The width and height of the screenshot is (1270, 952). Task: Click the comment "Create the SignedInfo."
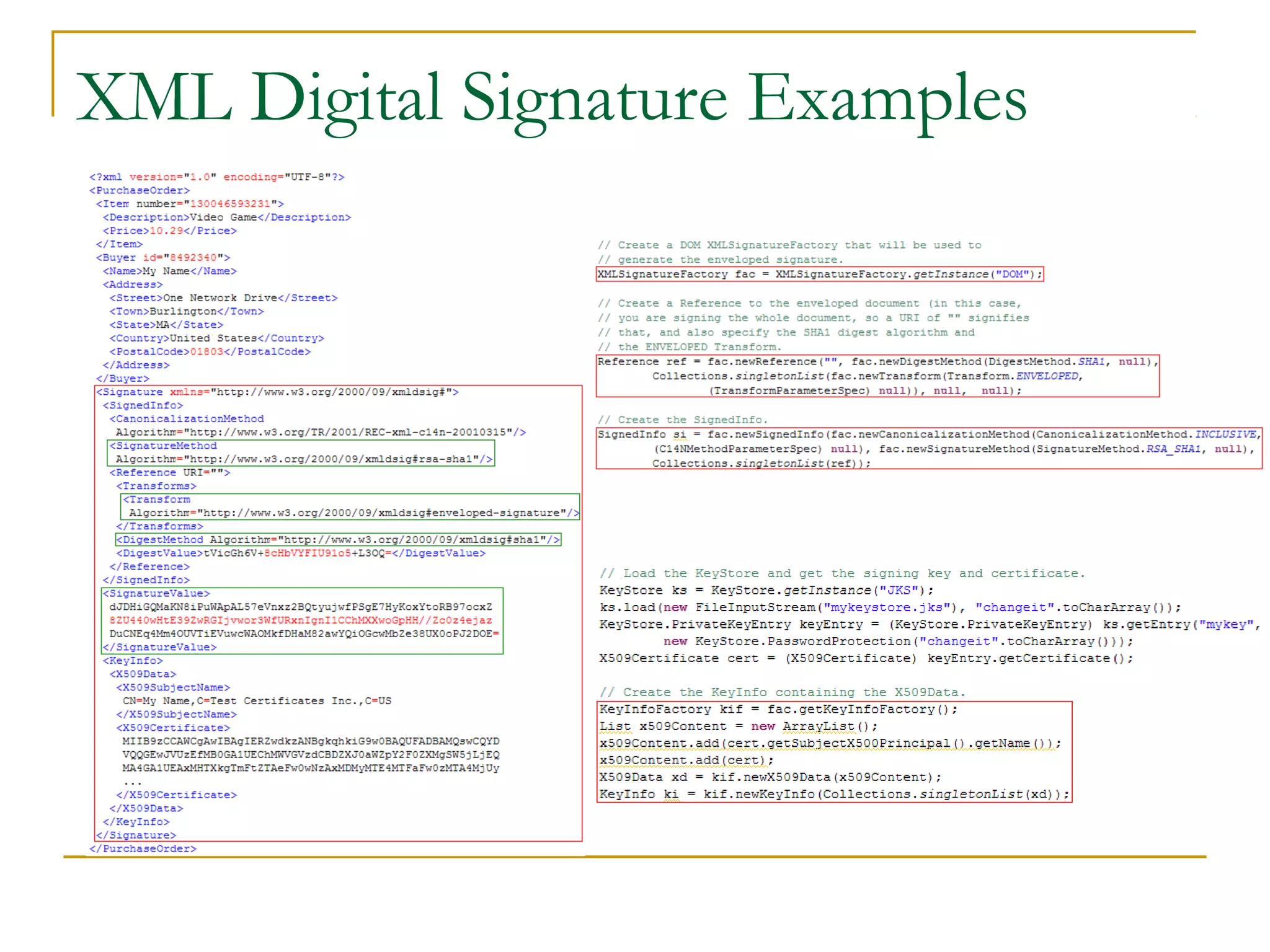tap(683, 420)
